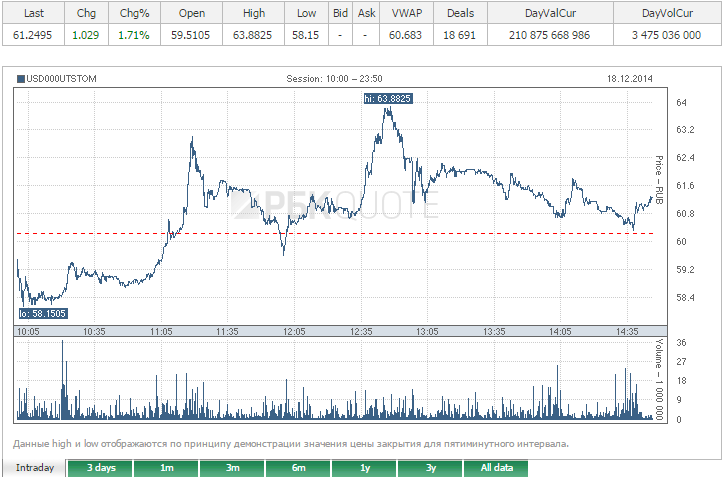
Task: Select the 3 days period tab
Action: (x=100, y=468)
